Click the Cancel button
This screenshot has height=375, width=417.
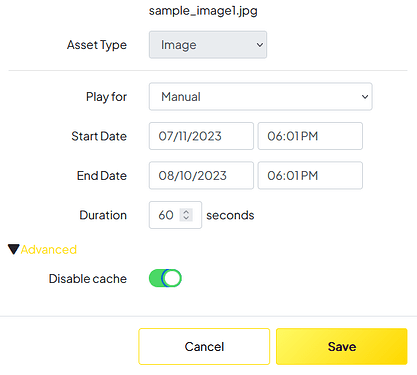point(204,346)
